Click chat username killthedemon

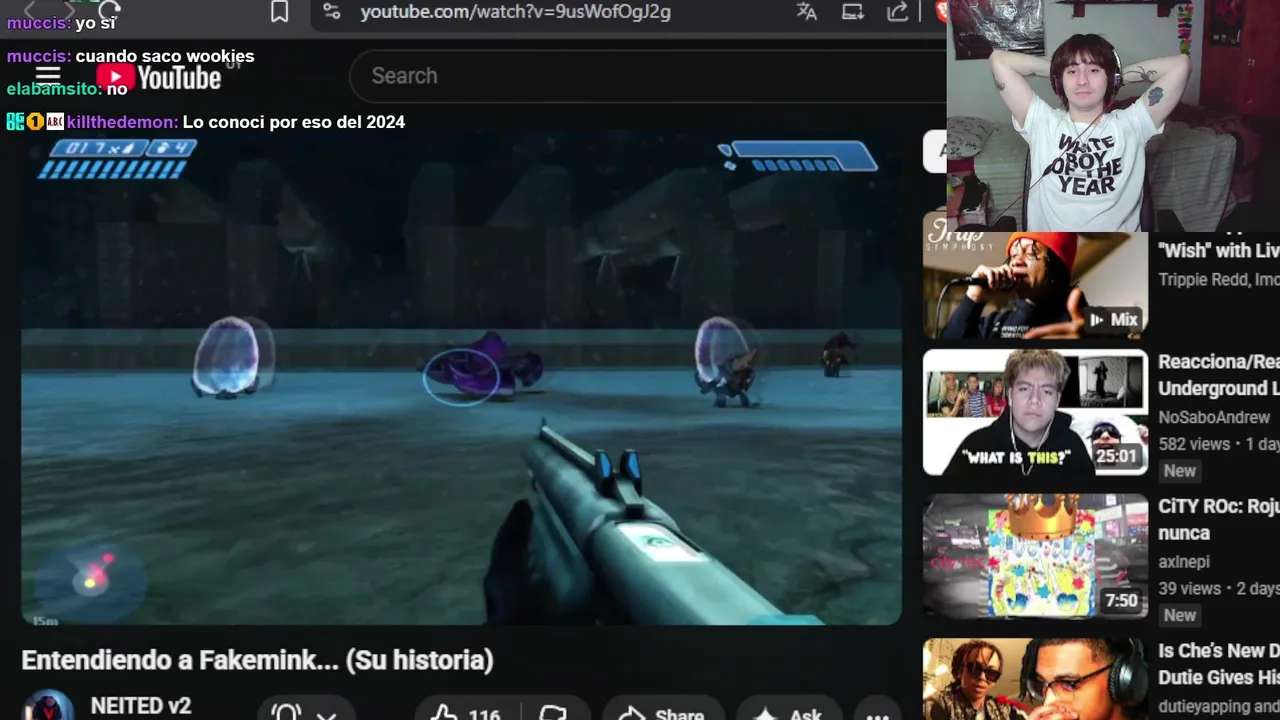click(x=122, y=122)
